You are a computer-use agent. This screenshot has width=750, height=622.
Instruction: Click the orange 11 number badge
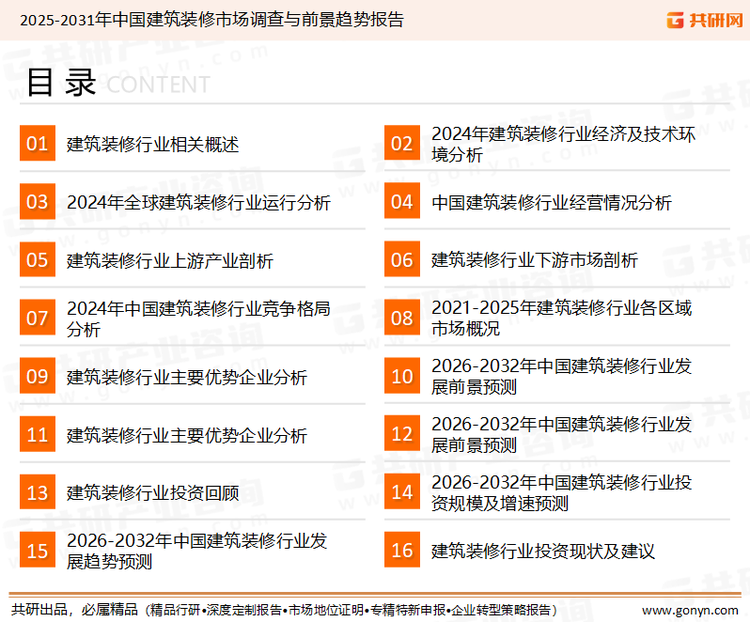click(37, 434)
